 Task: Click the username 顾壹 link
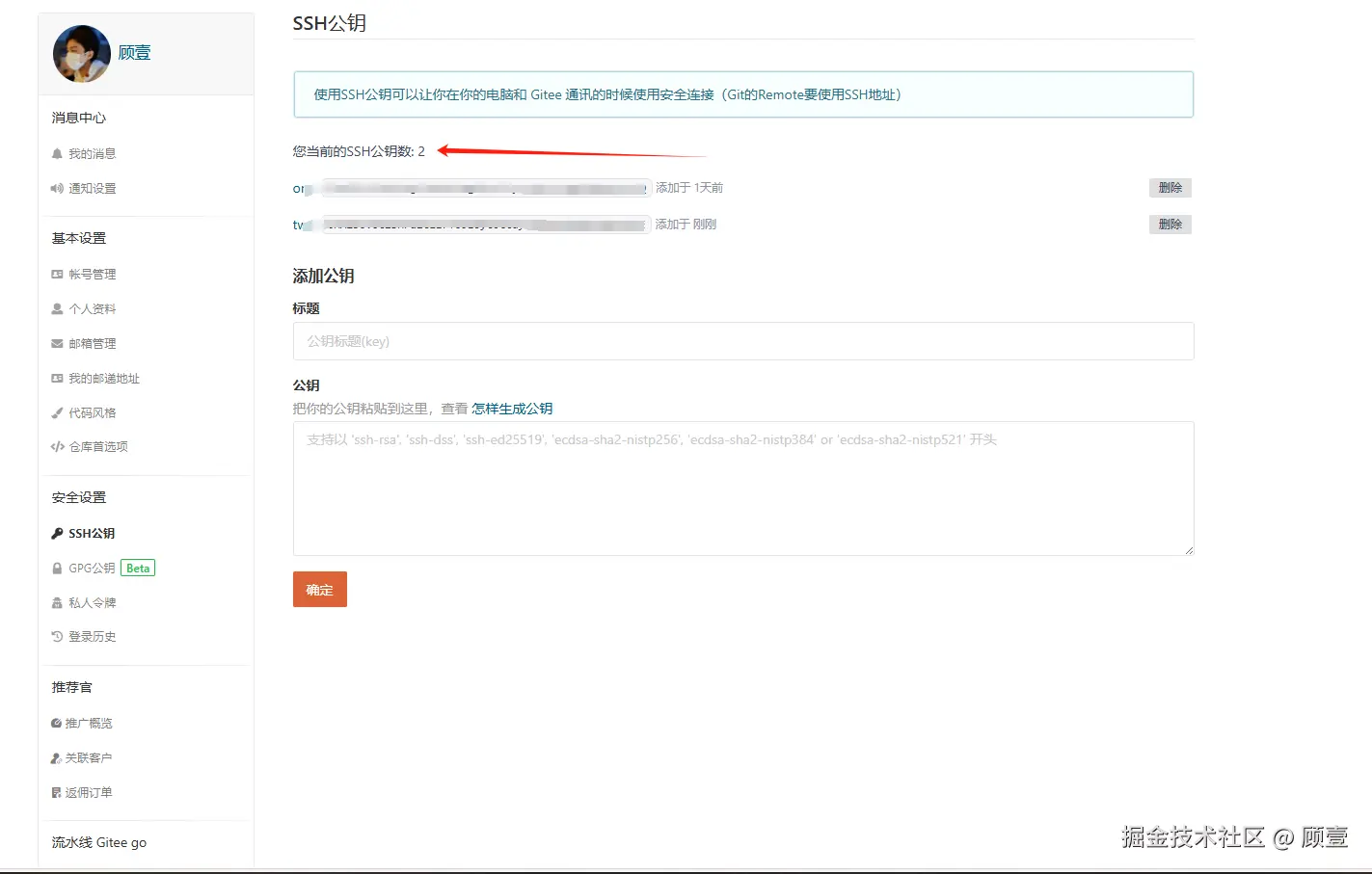click(135, 53)
